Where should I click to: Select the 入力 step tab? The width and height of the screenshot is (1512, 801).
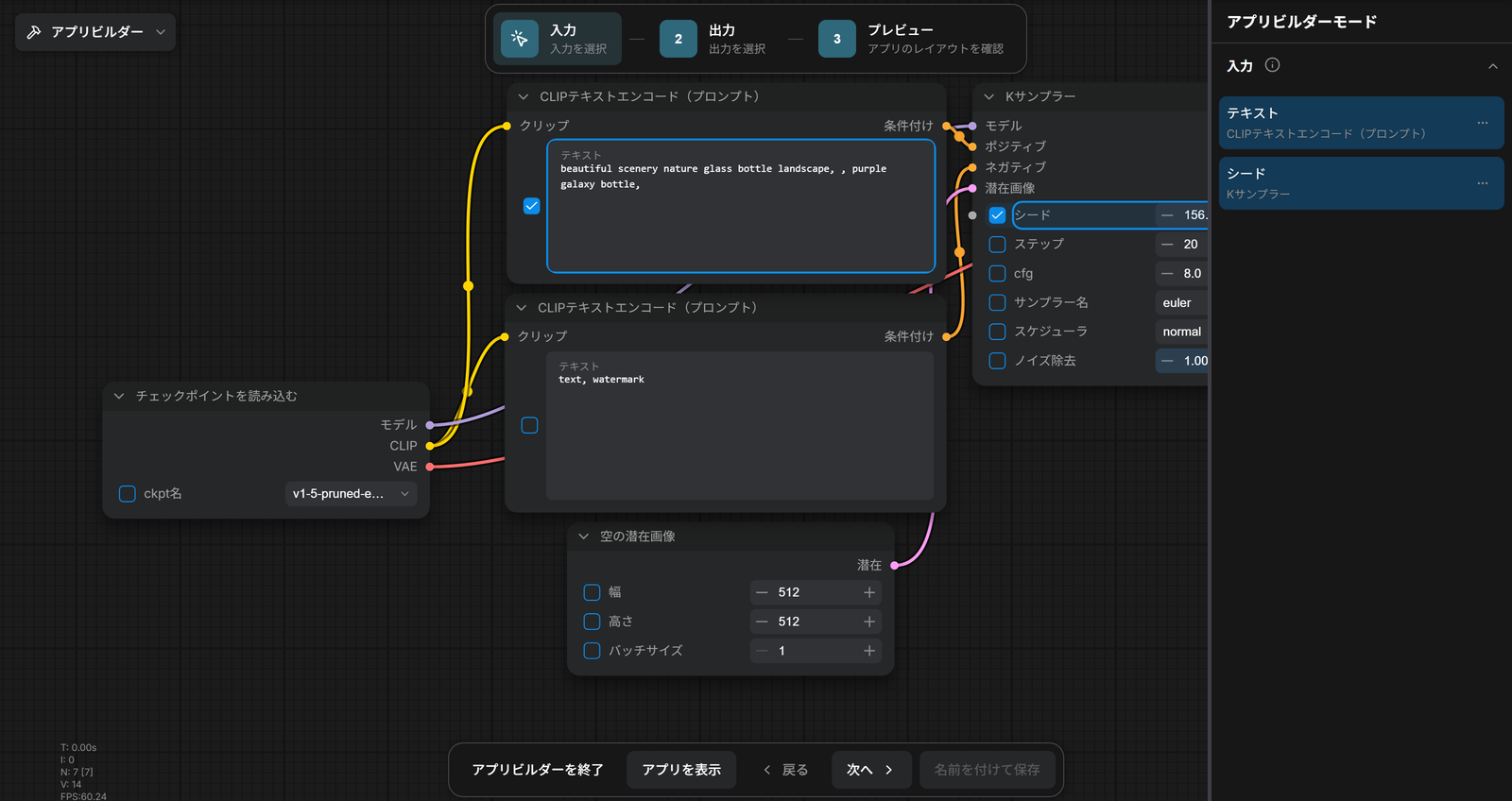pyautogui.click(x=558, y=39)
